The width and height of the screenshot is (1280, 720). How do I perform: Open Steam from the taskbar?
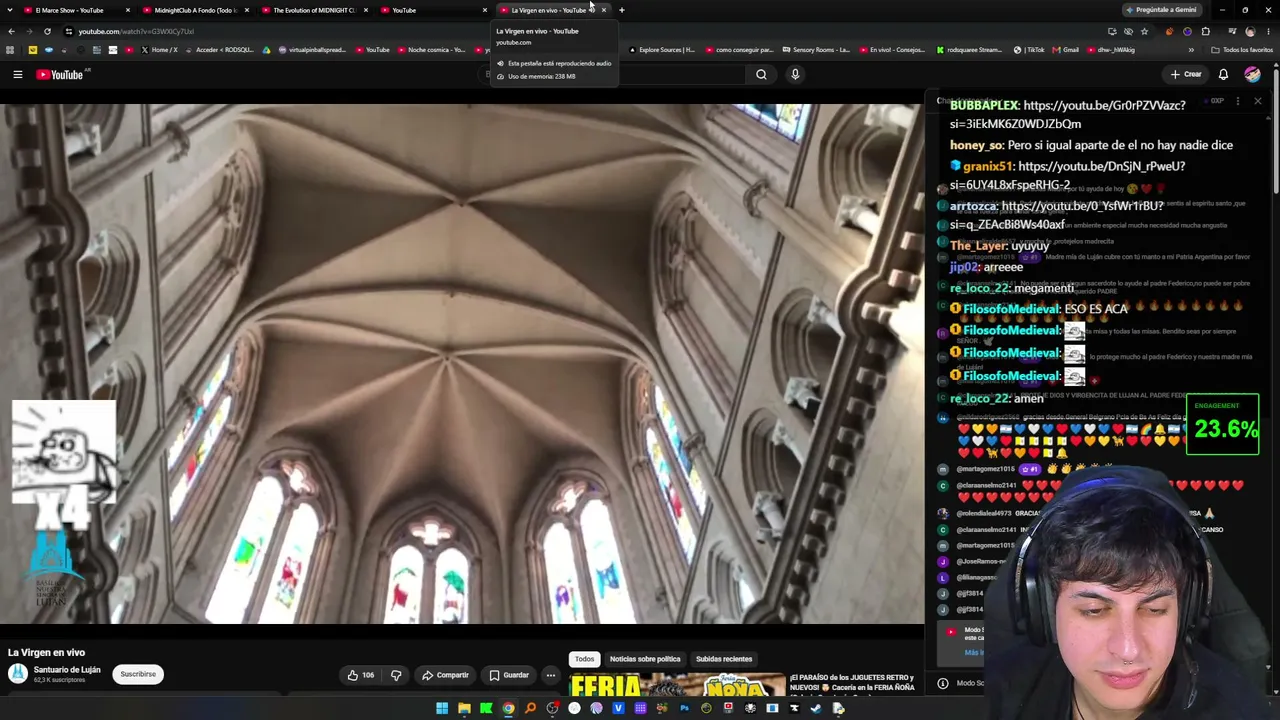point(816,709)
